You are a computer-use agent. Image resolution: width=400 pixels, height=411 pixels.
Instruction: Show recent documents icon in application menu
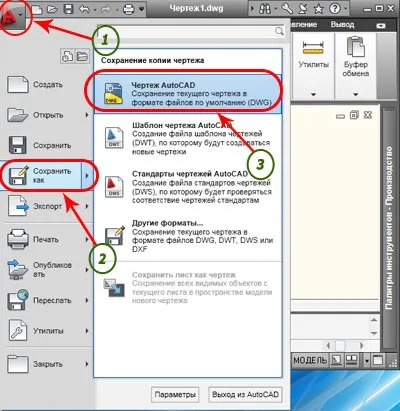click(67, 56)
